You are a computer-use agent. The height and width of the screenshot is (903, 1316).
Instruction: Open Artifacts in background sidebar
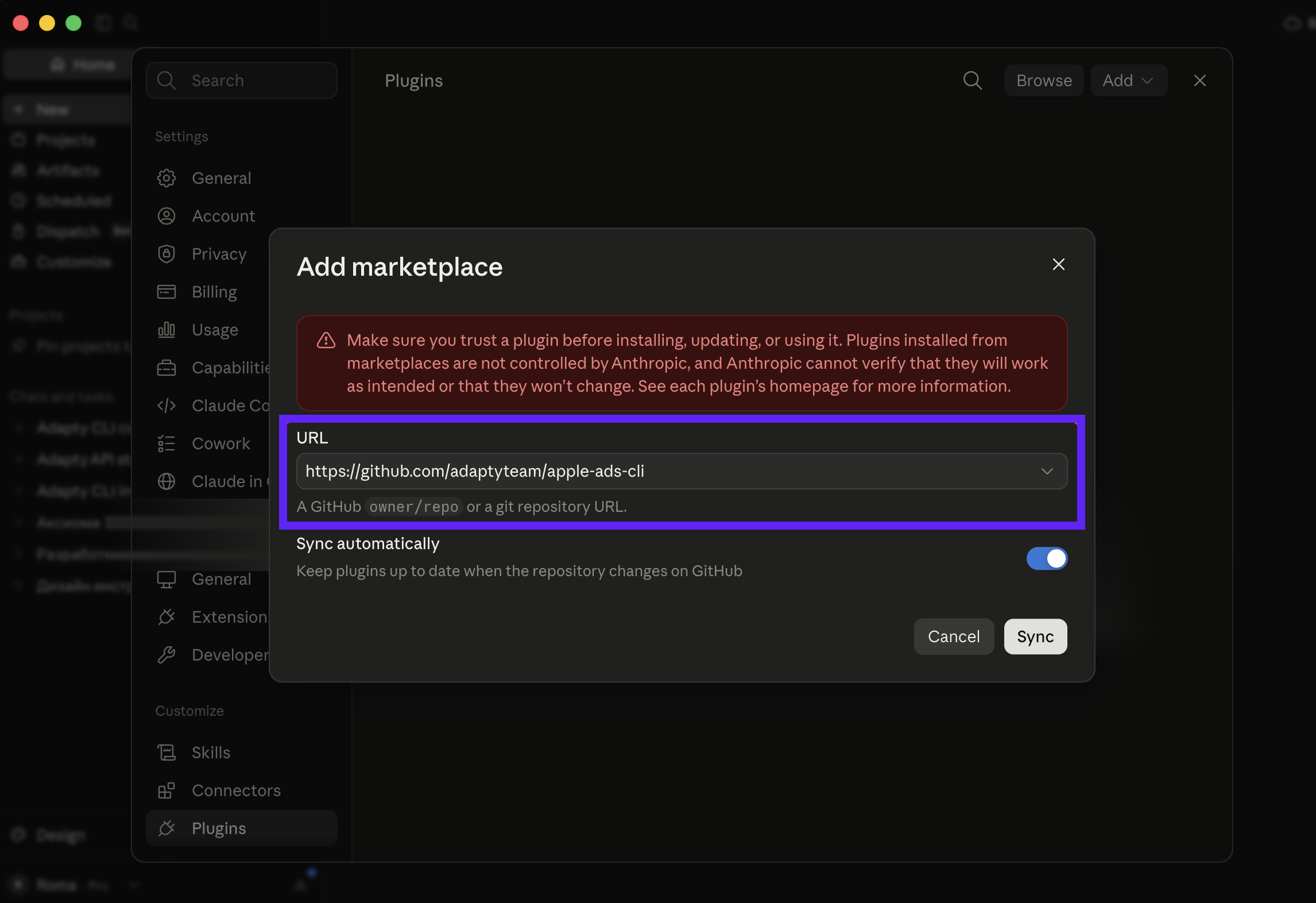[x=68, y=171]
